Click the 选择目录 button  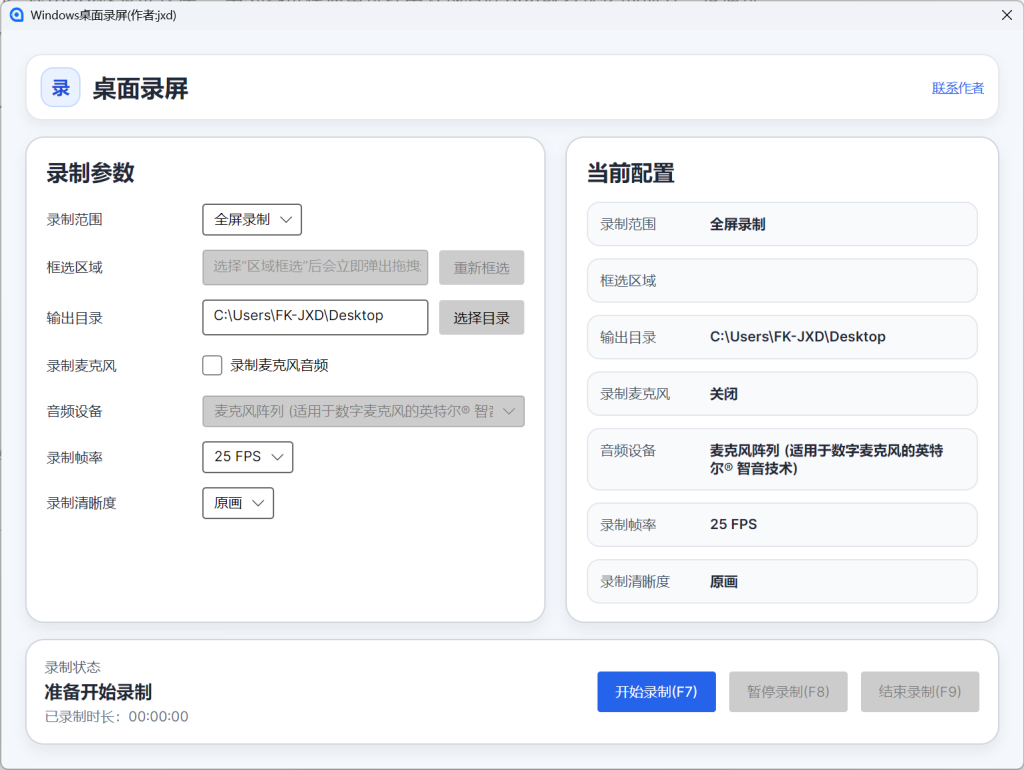click(481, 318)
